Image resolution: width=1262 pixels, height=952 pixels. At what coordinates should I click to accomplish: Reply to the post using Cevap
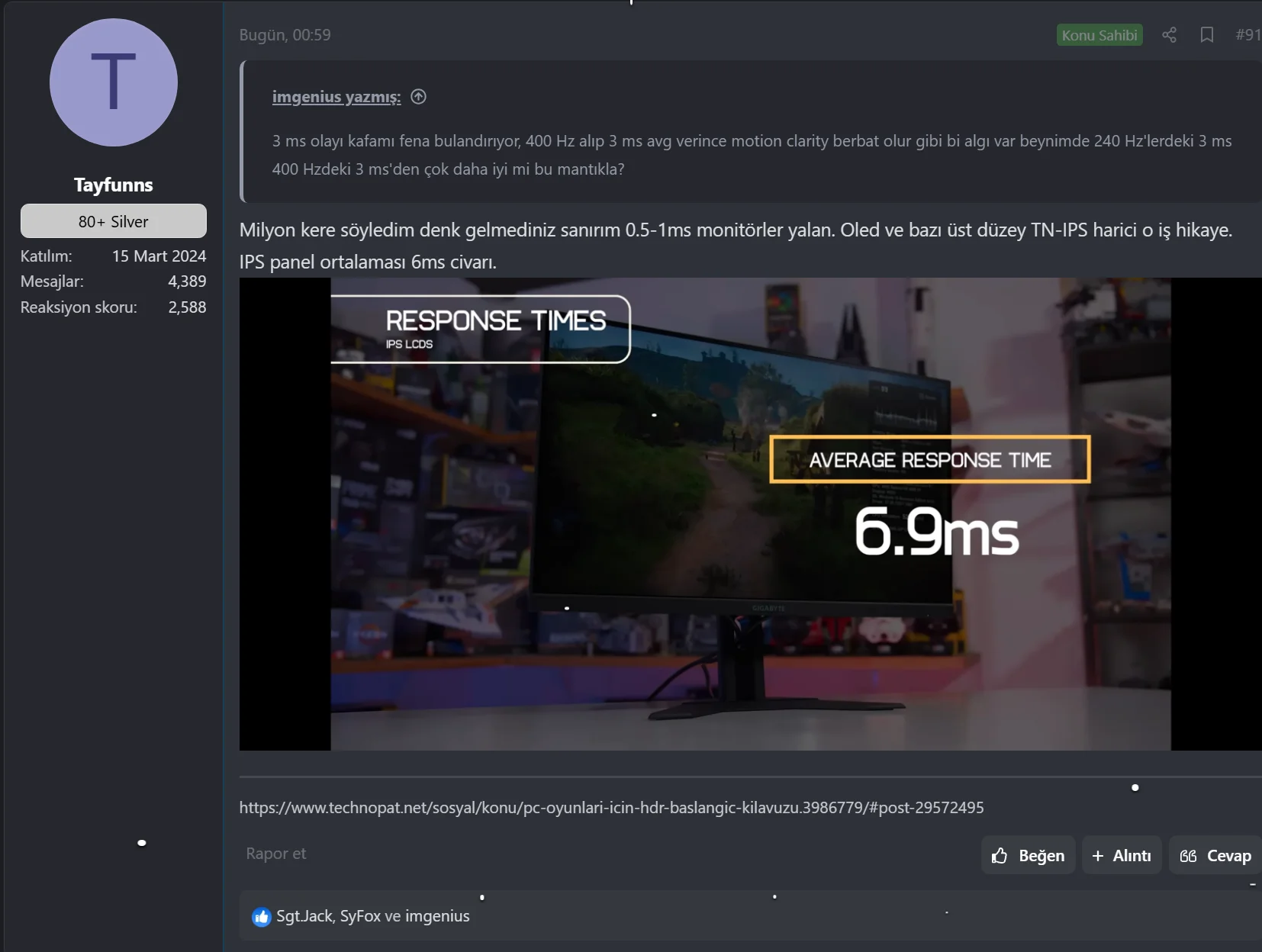[x=1215, y=856]
